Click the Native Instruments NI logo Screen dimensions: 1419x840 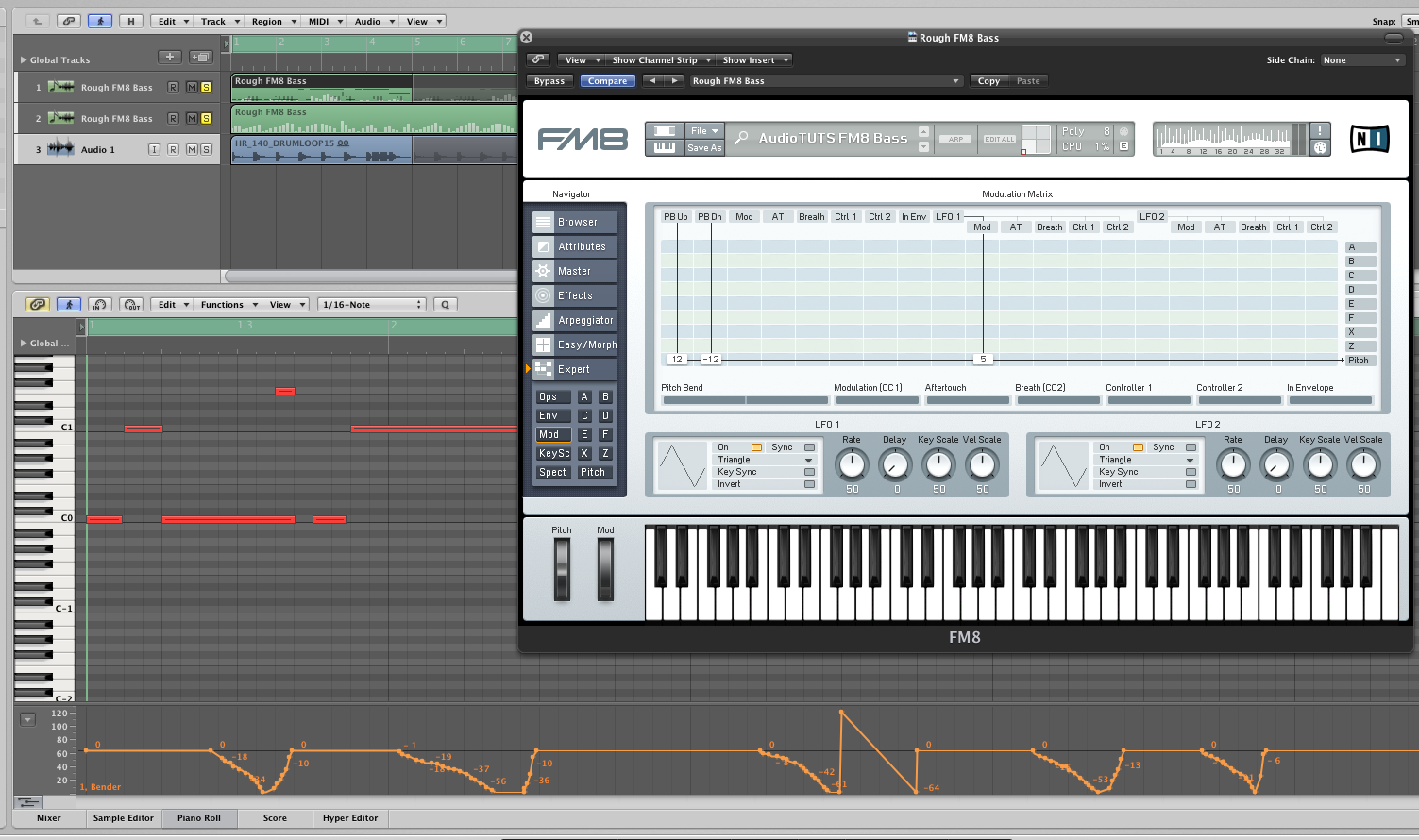click(x=1370, y=139)
